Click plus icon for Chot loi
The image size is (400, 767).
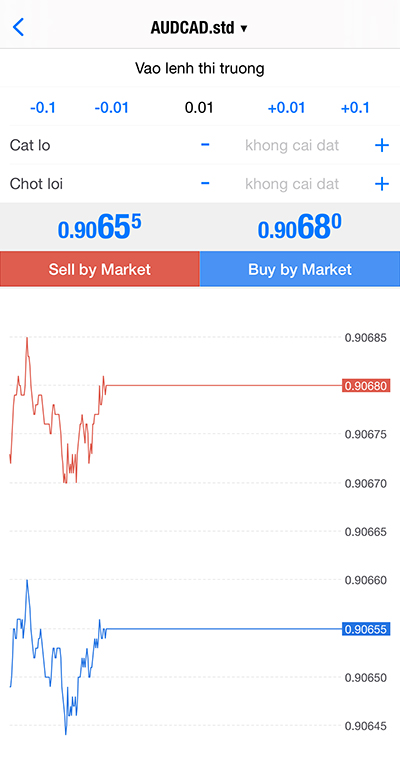tap(381, 184)
